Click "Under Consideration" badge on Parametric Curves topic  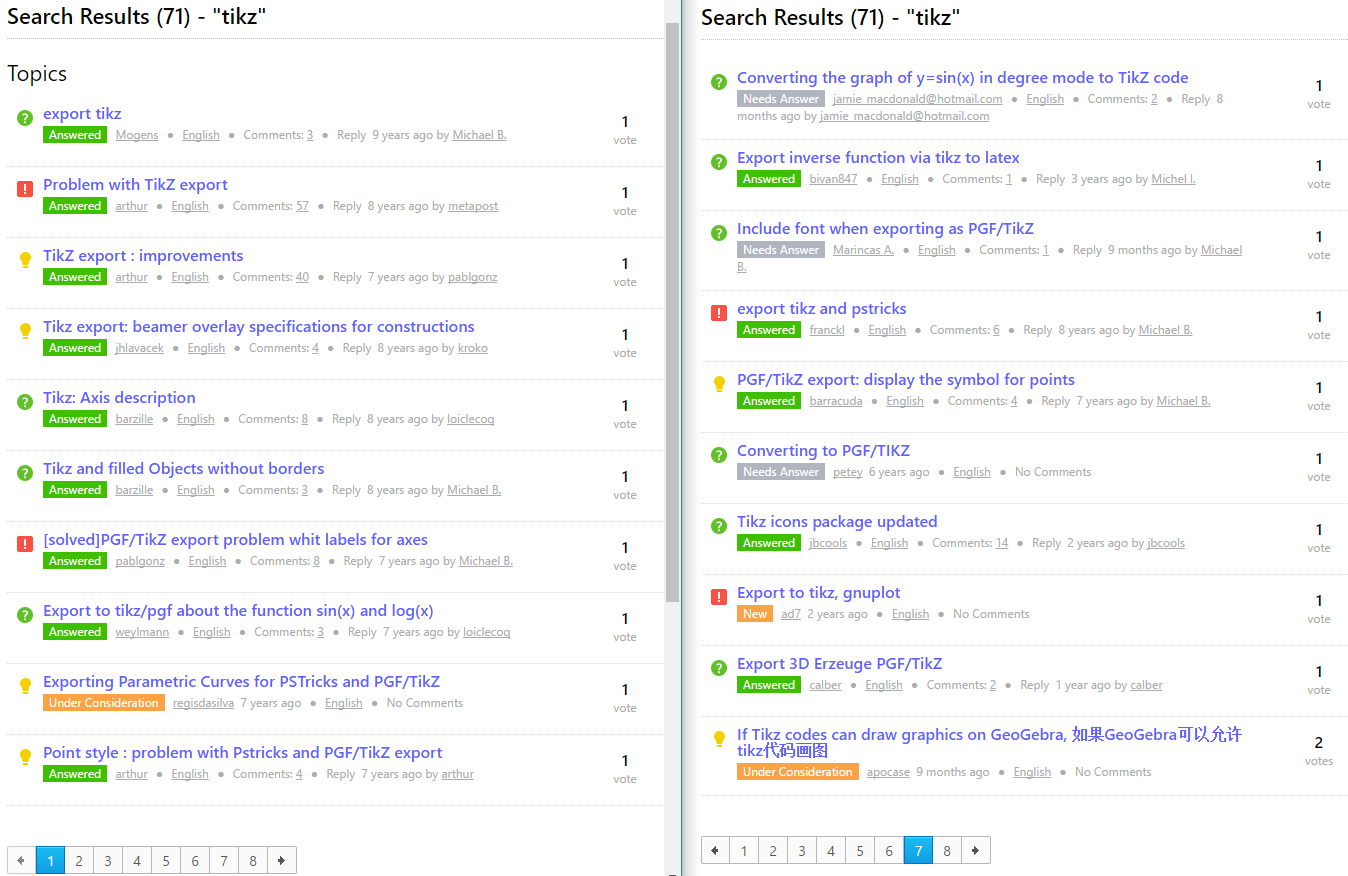pos(104,703)
